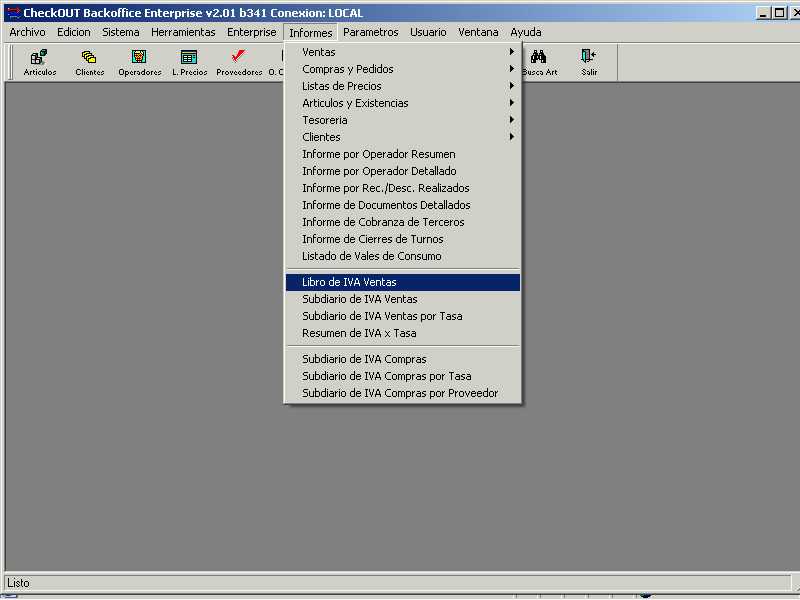Select Listado de Vales de Consumo
Viewport: 800px width, 600px height.
point(403,256)
